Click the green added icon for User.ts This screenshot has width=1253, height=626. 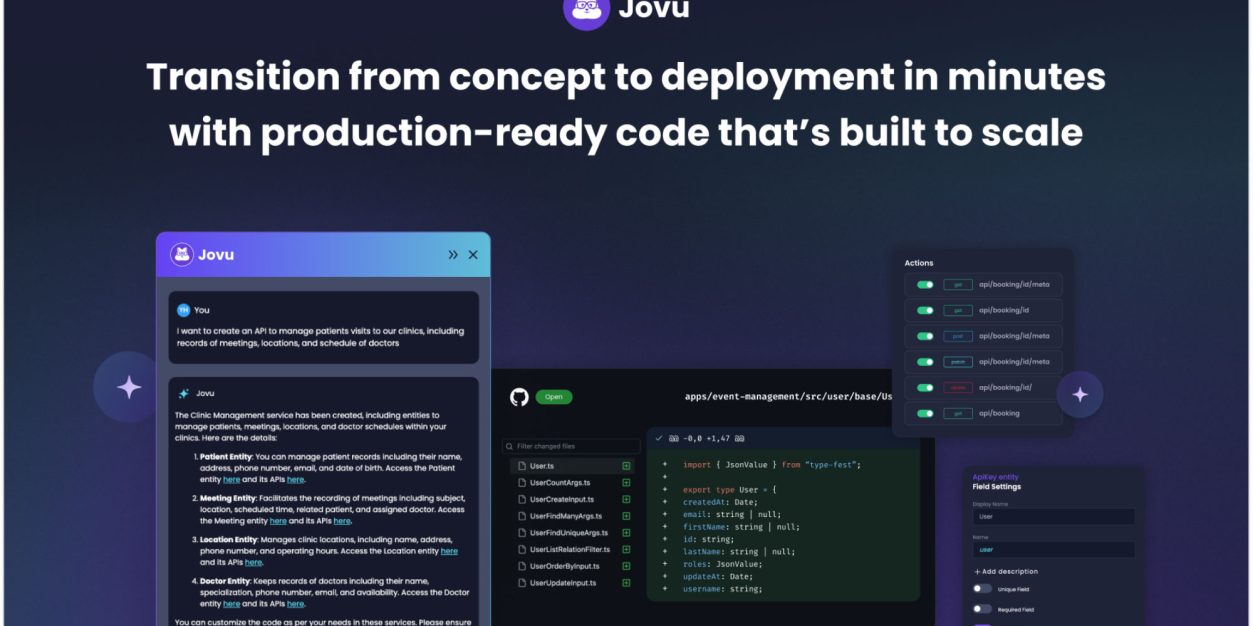[627, 466]
